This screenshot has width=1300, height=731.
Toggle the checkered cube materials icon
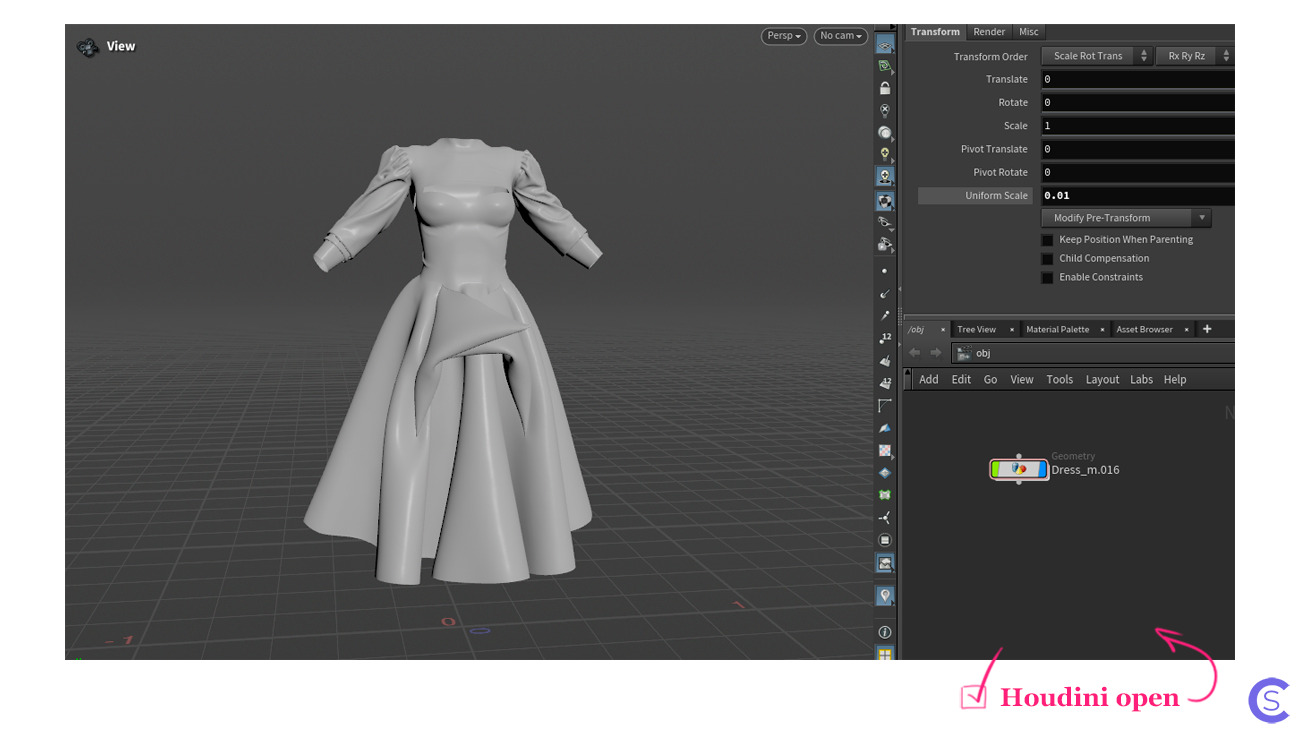[885, 200]
